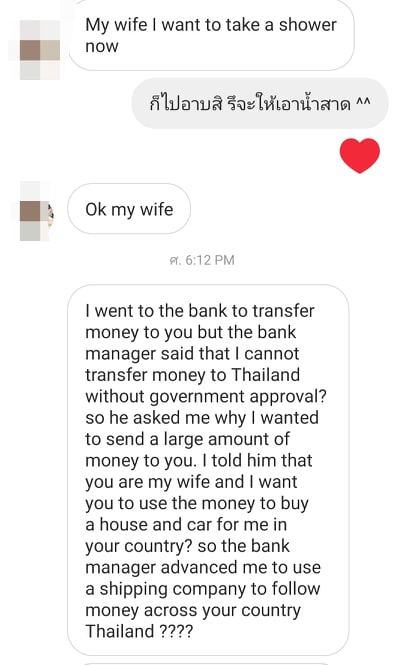The height and width of the screenshot is (665, 405).
Task: Select the gray Thai reply bubble
Action: tap(260, 103)
